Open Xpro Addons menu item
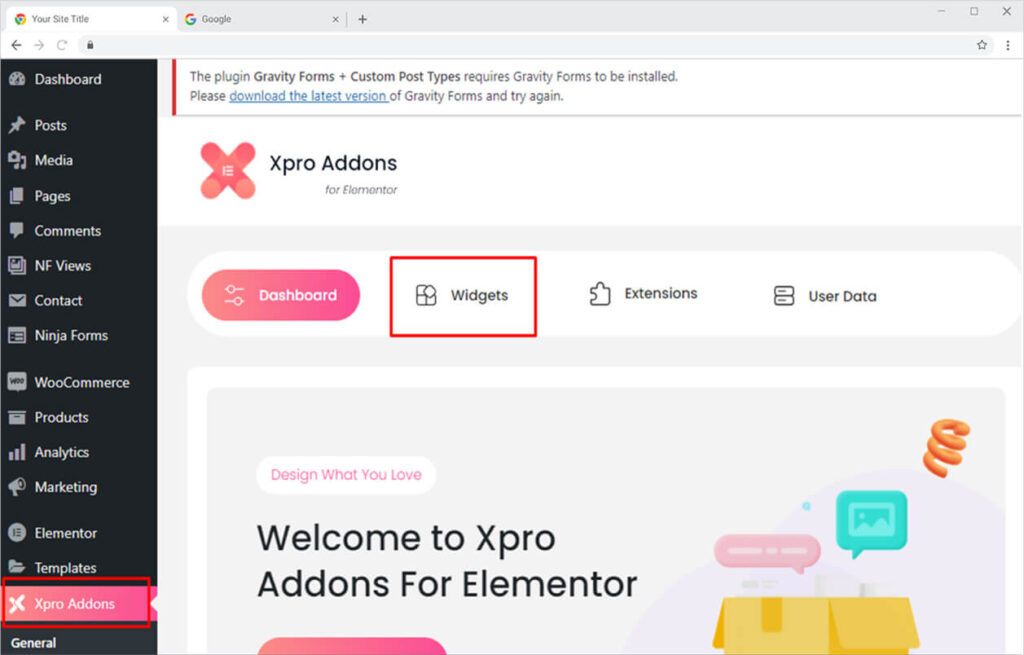Viewport: 1024px width, 655px height. (x=76, y=603)
